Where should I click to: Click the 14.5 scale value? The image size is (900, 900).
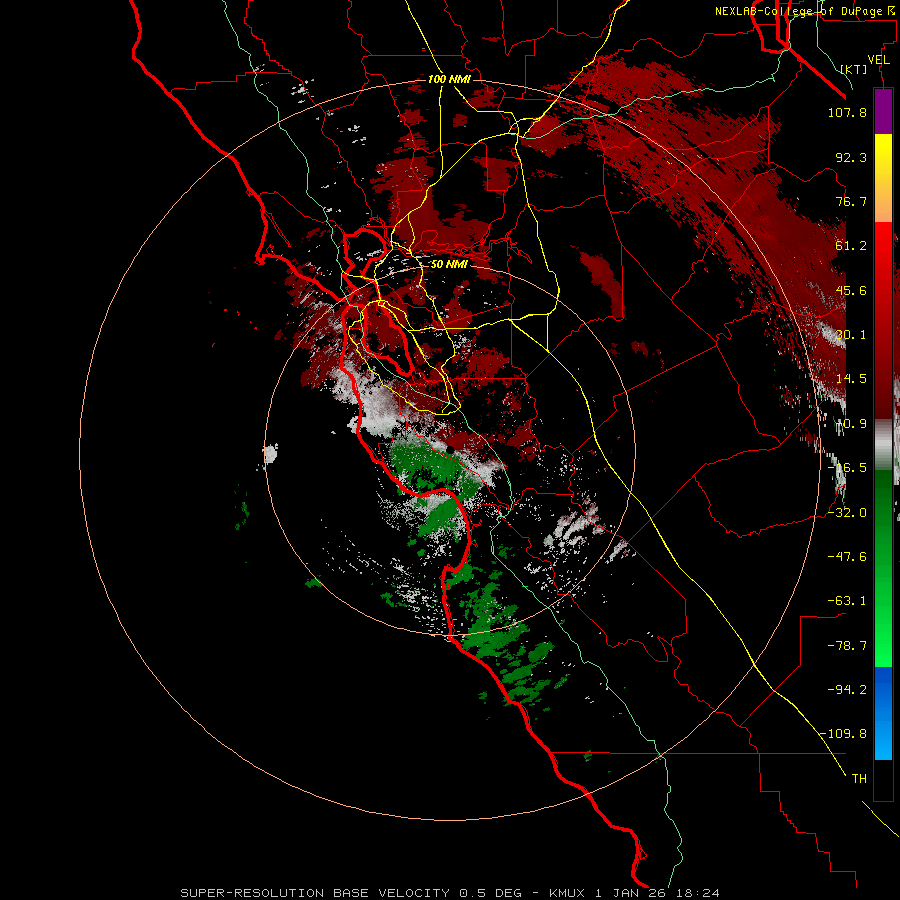click(851, 379)
